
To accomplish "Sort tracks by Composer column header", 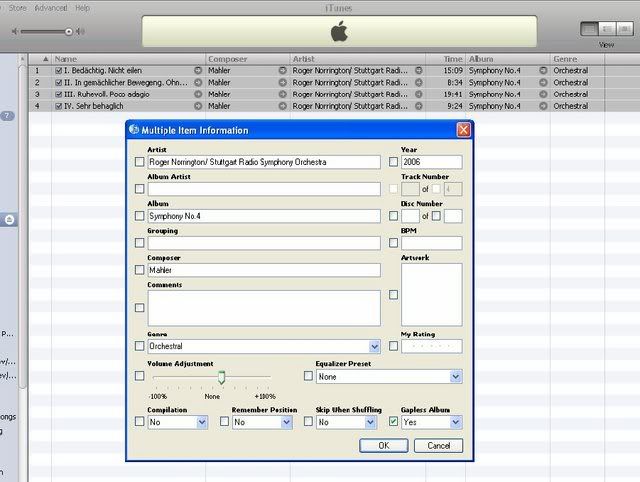I will [248, 59].
